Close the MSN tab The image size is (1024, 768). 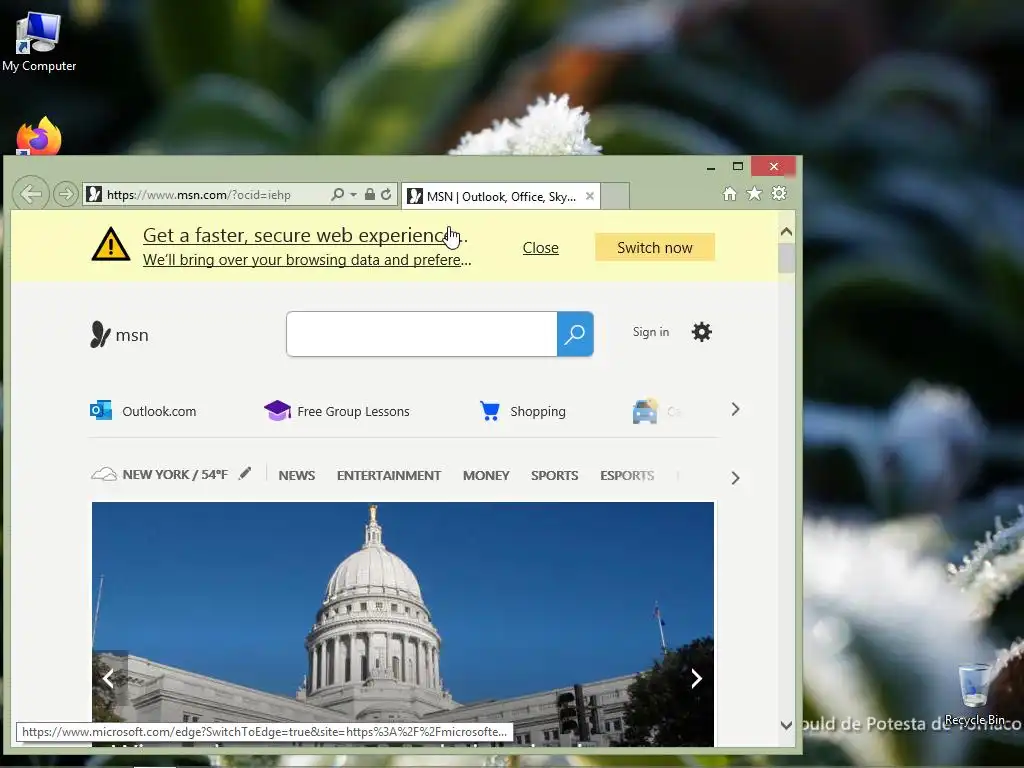[x=590, y=196]
